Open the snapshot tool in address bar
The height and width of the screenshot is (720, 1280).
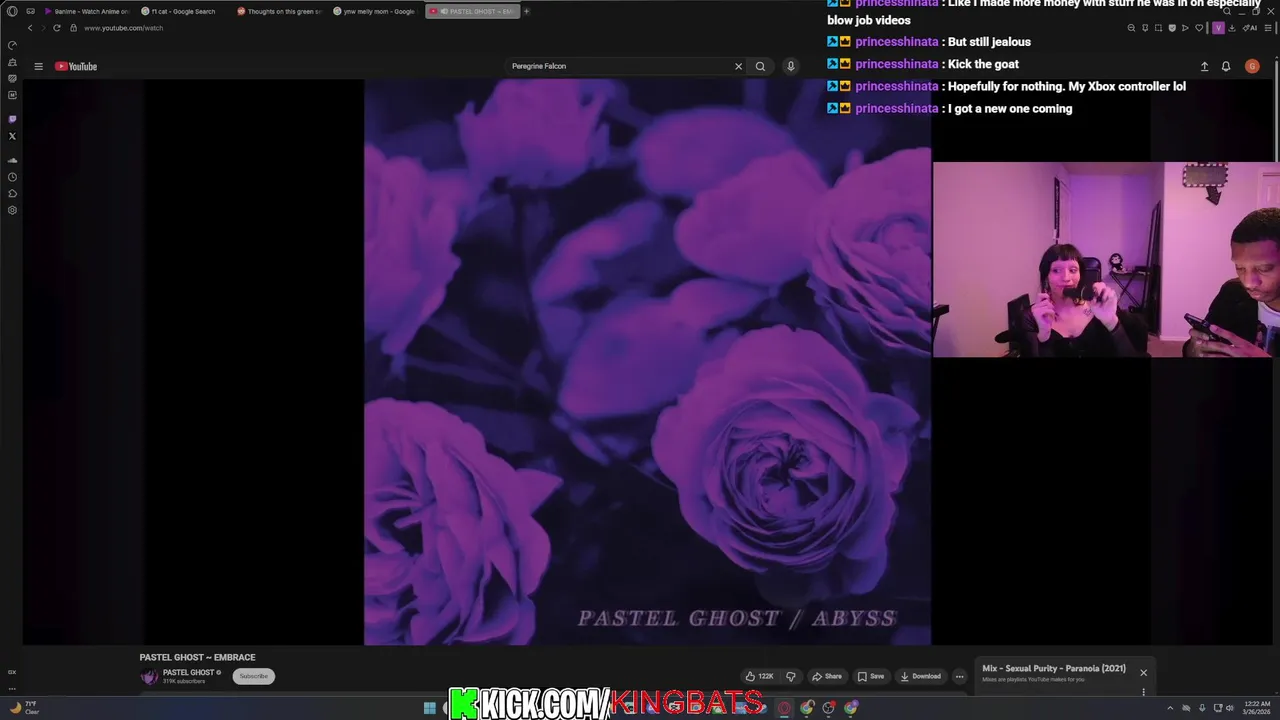[1158, 28]
